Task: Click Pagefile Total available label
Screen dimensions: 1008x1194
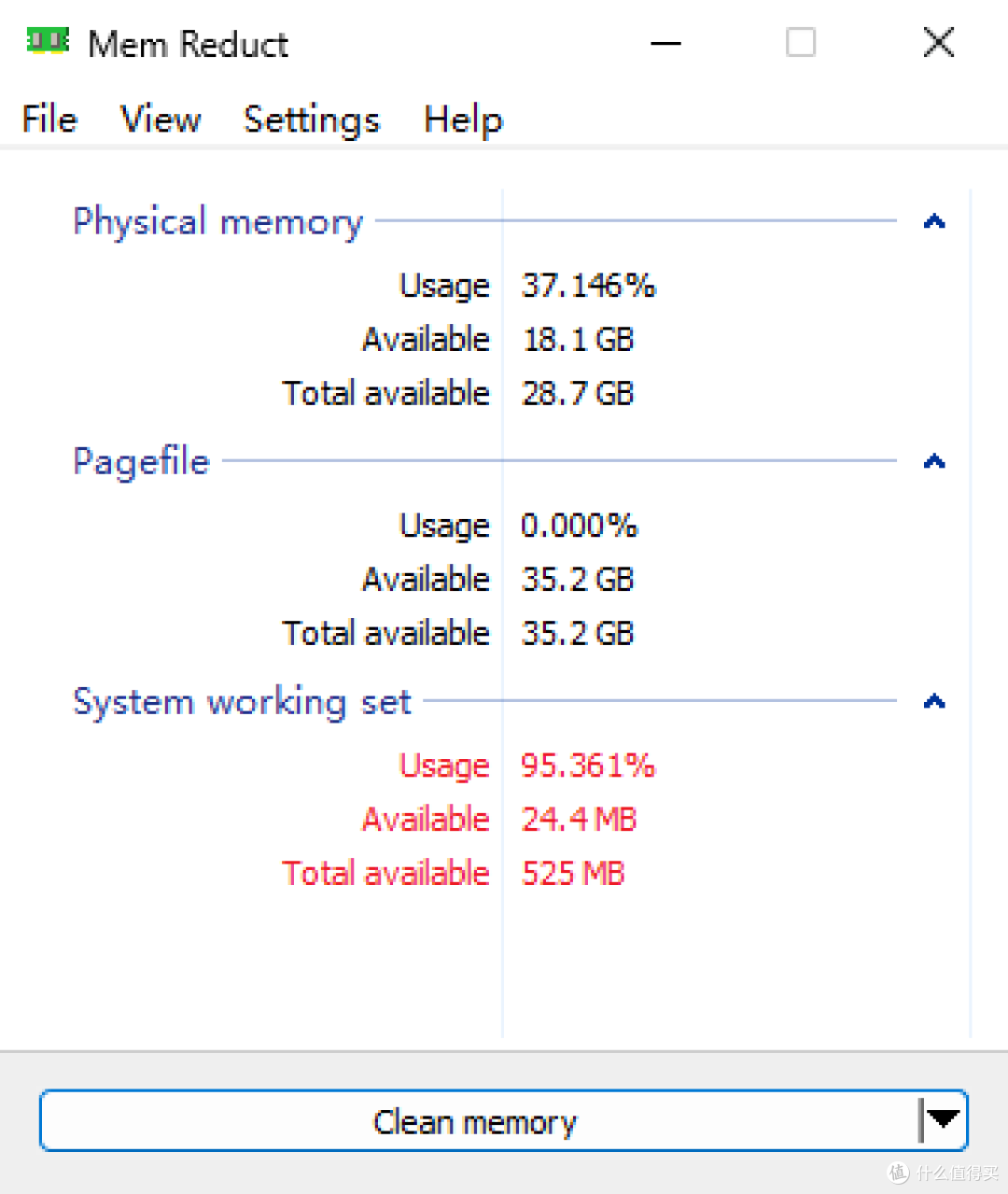Action: [386, 633]
